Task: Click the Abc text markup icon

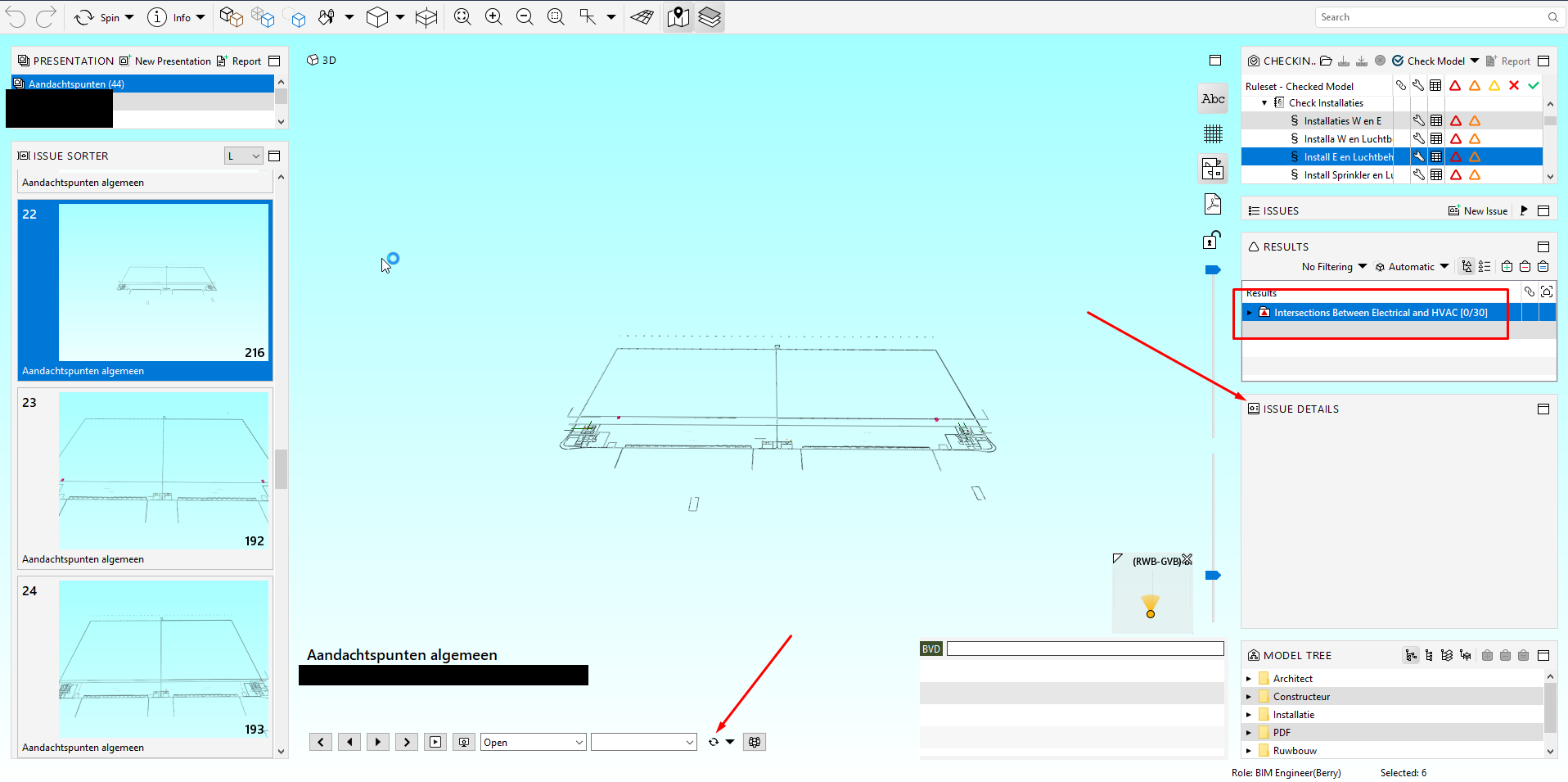Action: (1213, 98)
